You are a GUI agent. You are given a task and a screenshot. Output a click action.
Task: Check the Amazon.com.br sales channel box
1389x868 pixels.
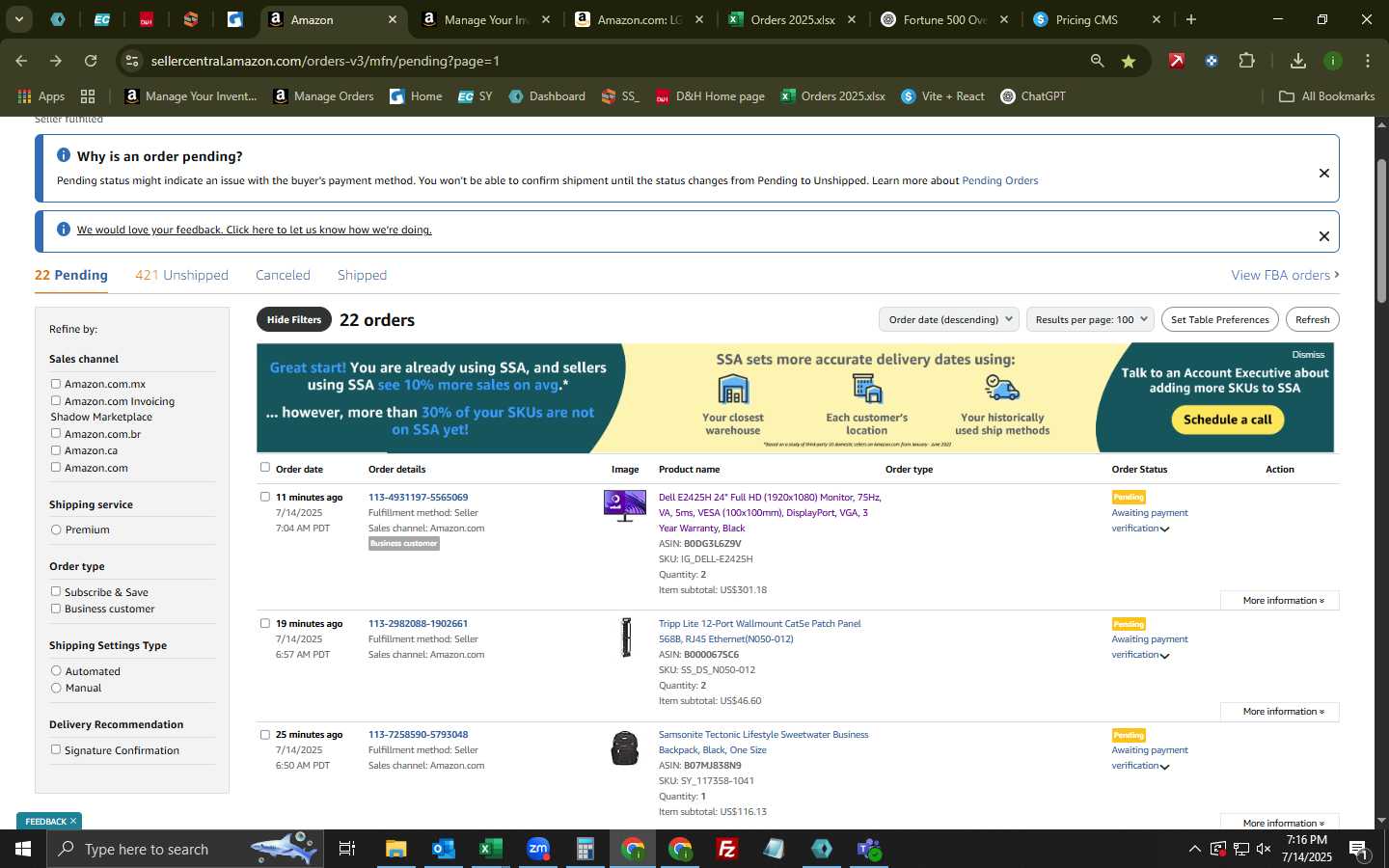56,434
